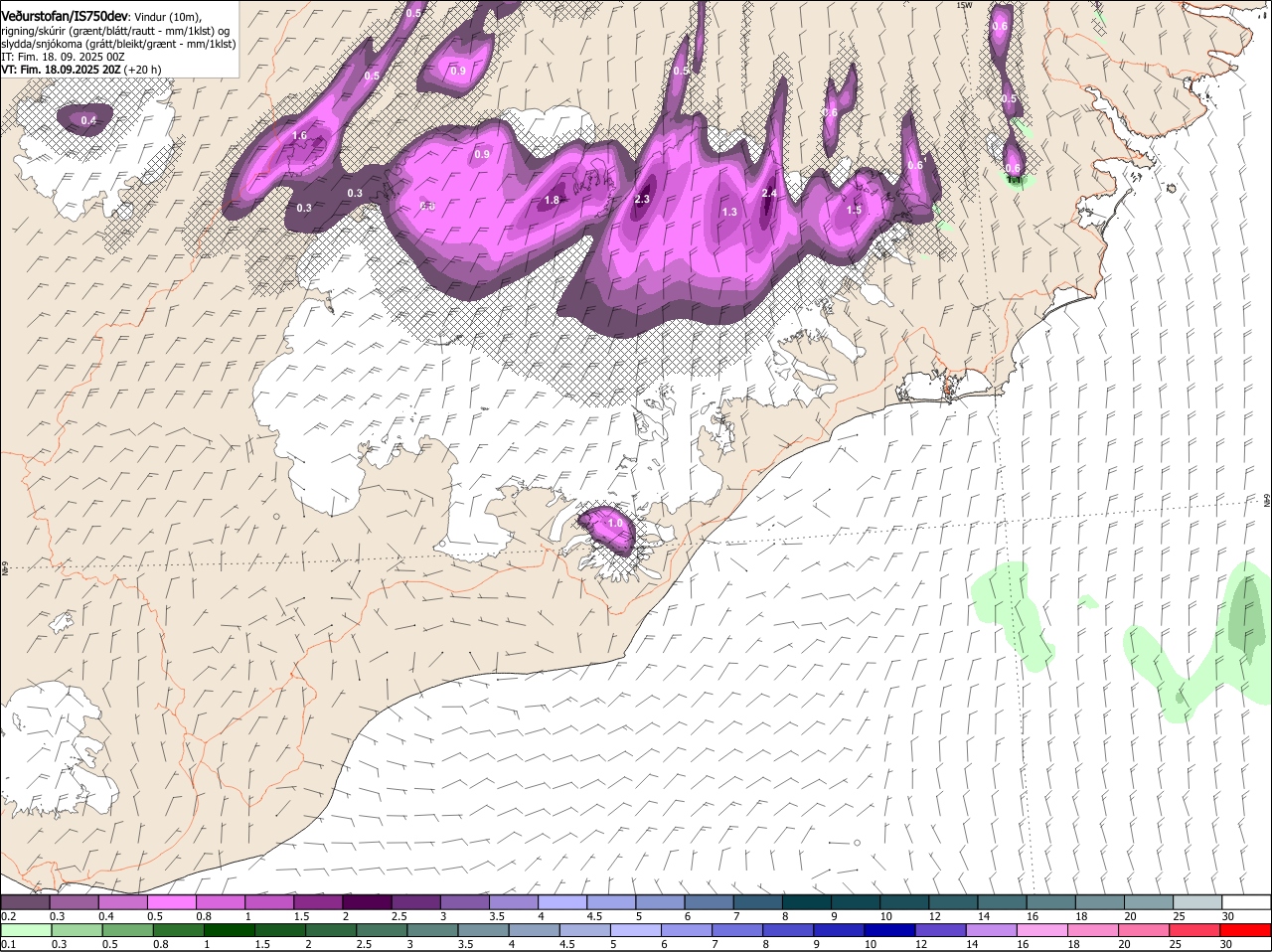This screenshot has width=1272, height=952.
Task: Click the bottom-scale blue swatch labeled 7
Action: pyautogui.click(x=736, y=930)
